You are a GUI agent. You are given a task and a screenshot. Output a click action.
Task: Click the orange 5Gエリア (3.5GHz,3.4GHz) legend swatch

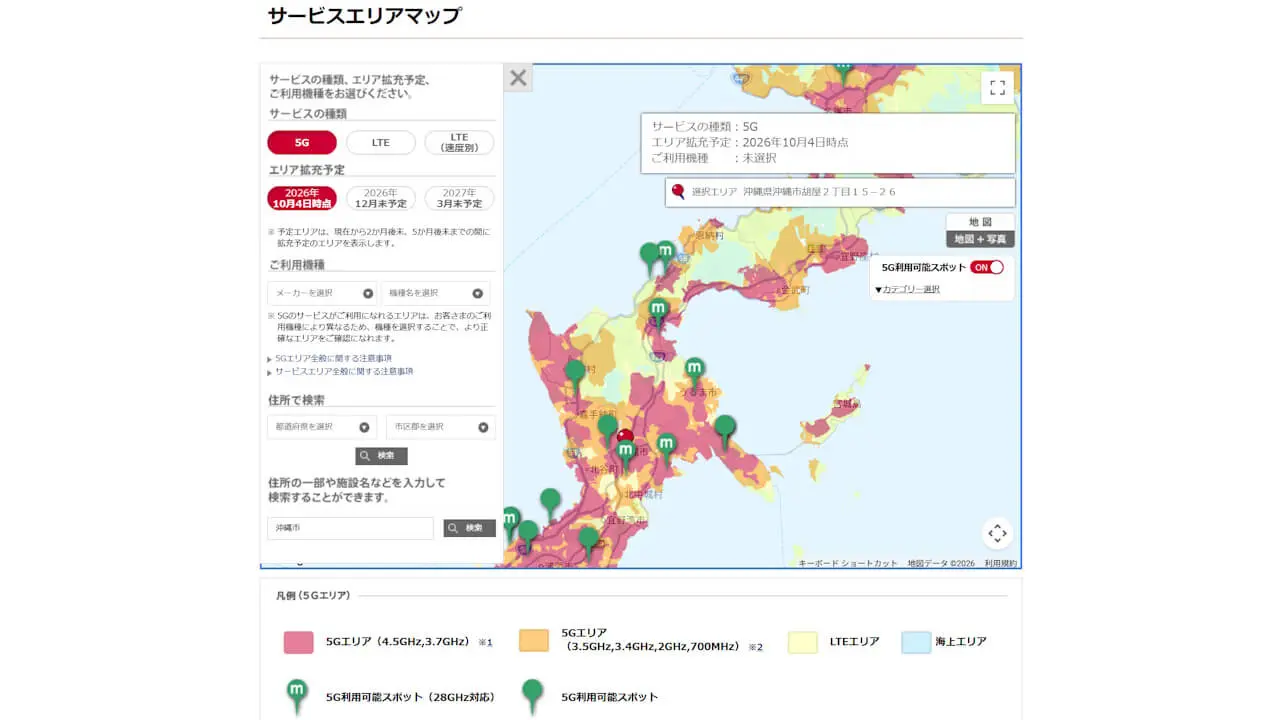pos(534,641)
